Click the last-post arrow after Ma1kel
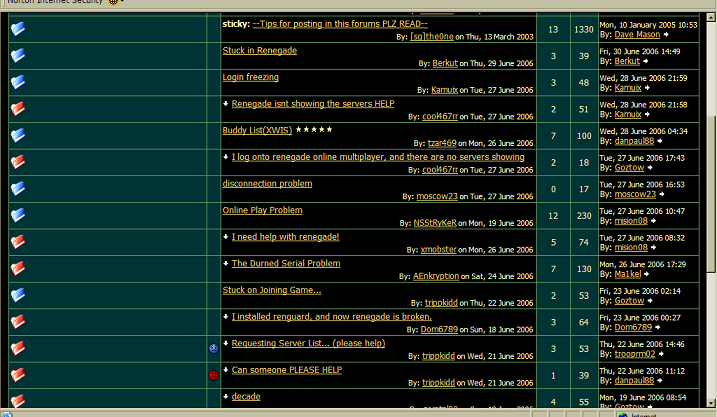 tap(645, 274)
